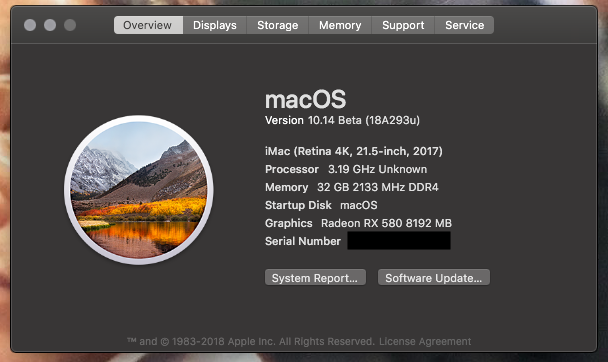Click the System Report... button

click(315, 278)
